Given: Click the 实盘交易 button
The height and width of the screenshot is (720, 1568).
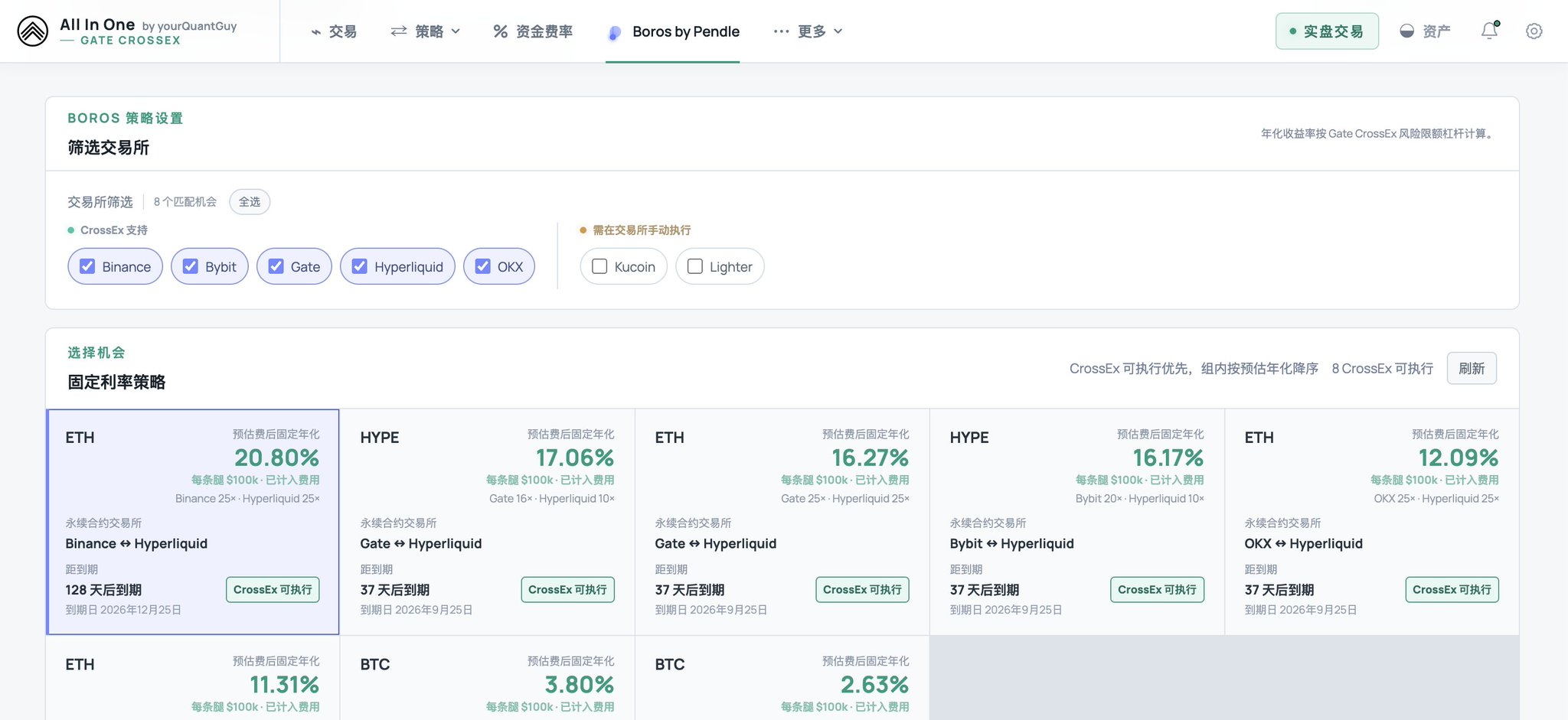Looking at the screenshot, I should coord(1327,31).
